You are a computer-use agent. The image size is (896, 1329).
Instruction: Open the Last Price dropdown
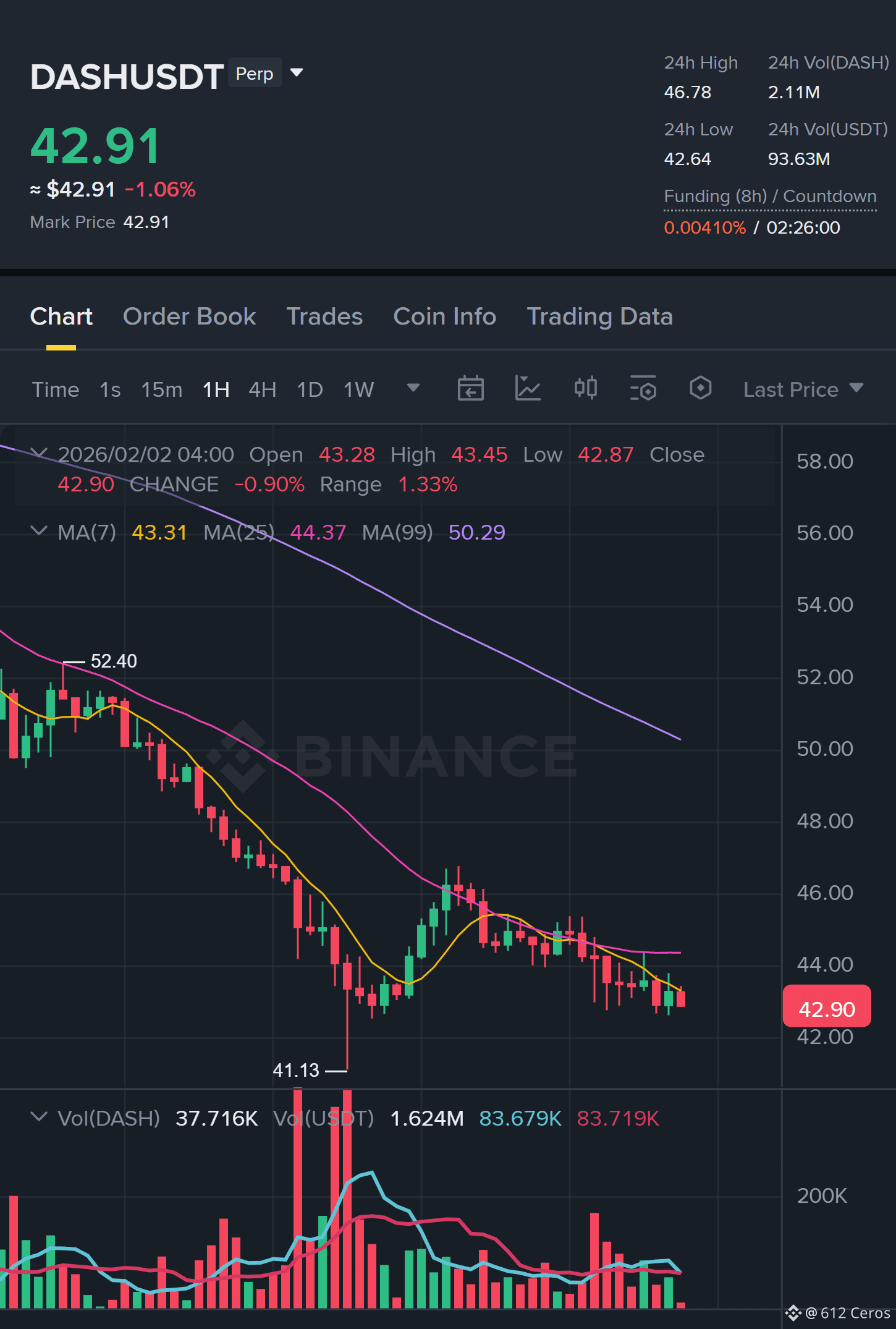pos(803,389)
